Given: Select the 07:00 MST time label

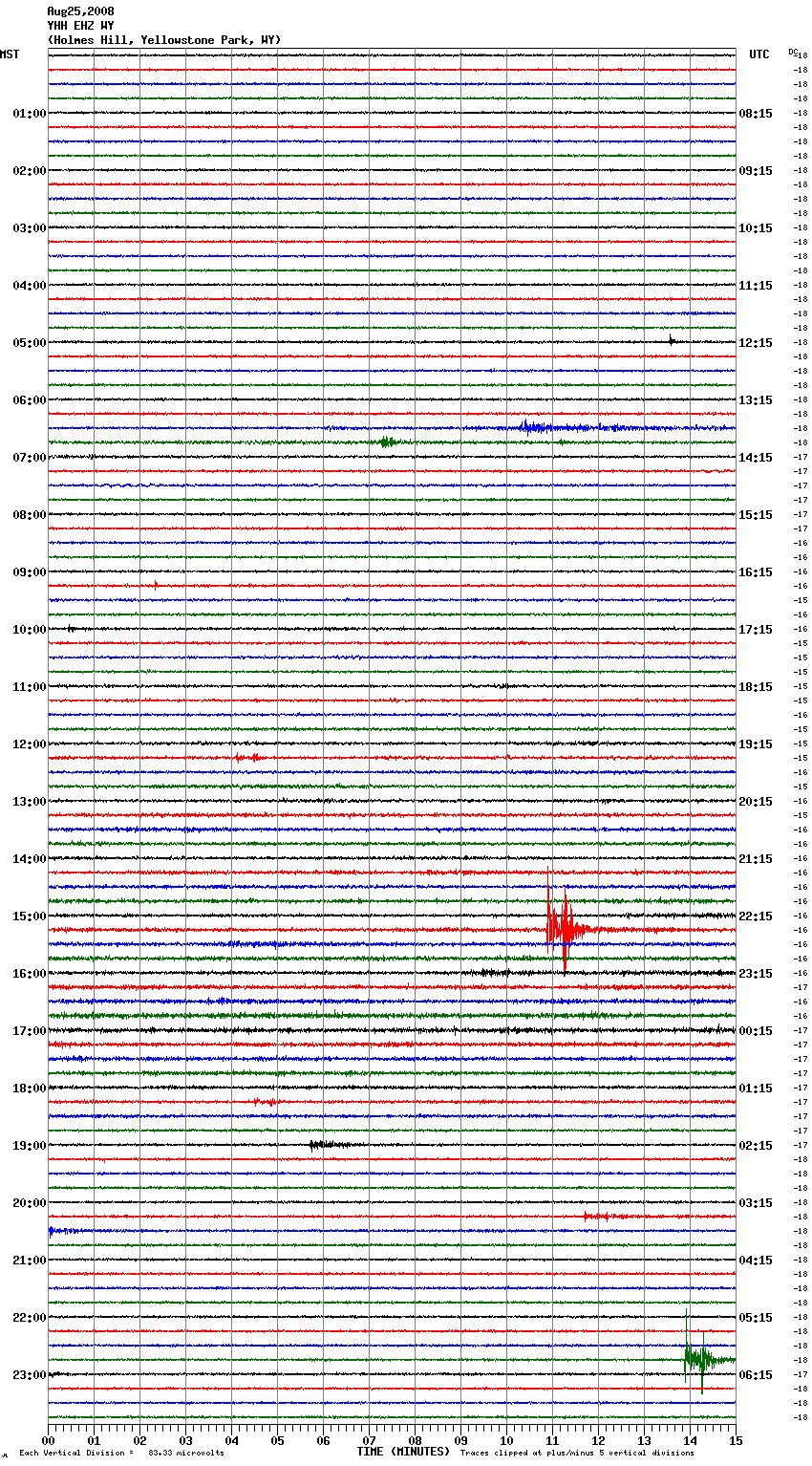Looking at the screenshot, I should (30, 458).
